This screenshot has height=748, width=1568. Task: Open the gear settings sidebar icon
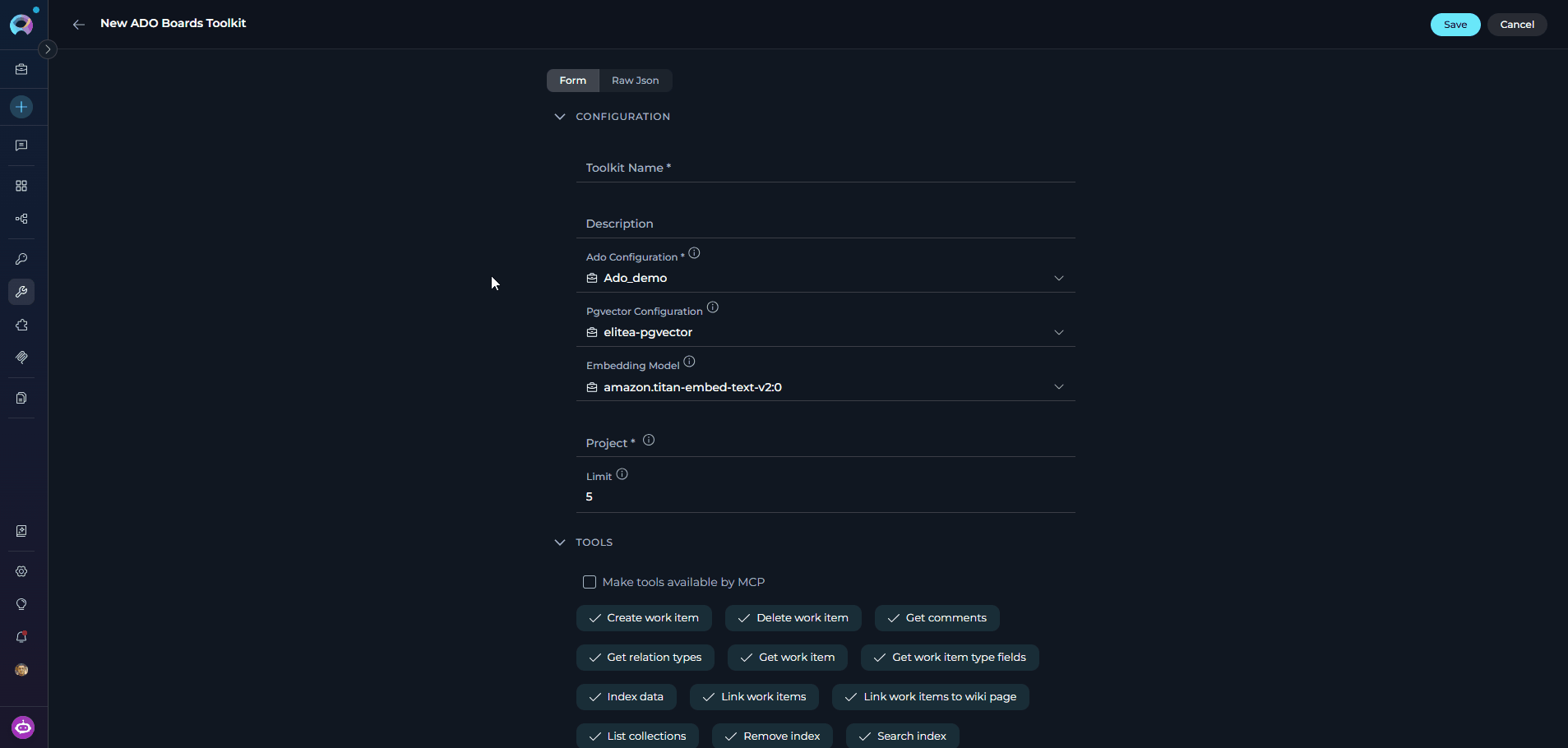(21, 571)
